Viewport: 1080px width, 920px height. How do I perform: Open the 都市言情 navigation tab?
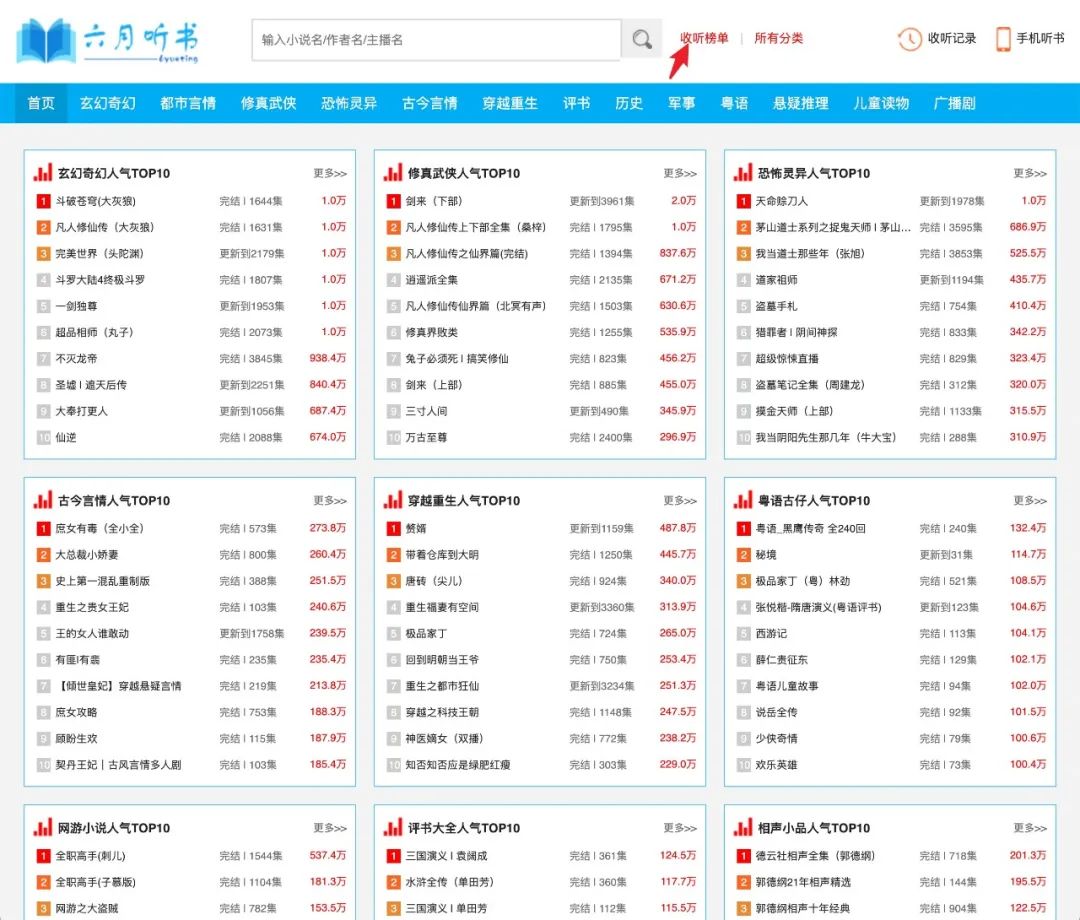(188, 103)
